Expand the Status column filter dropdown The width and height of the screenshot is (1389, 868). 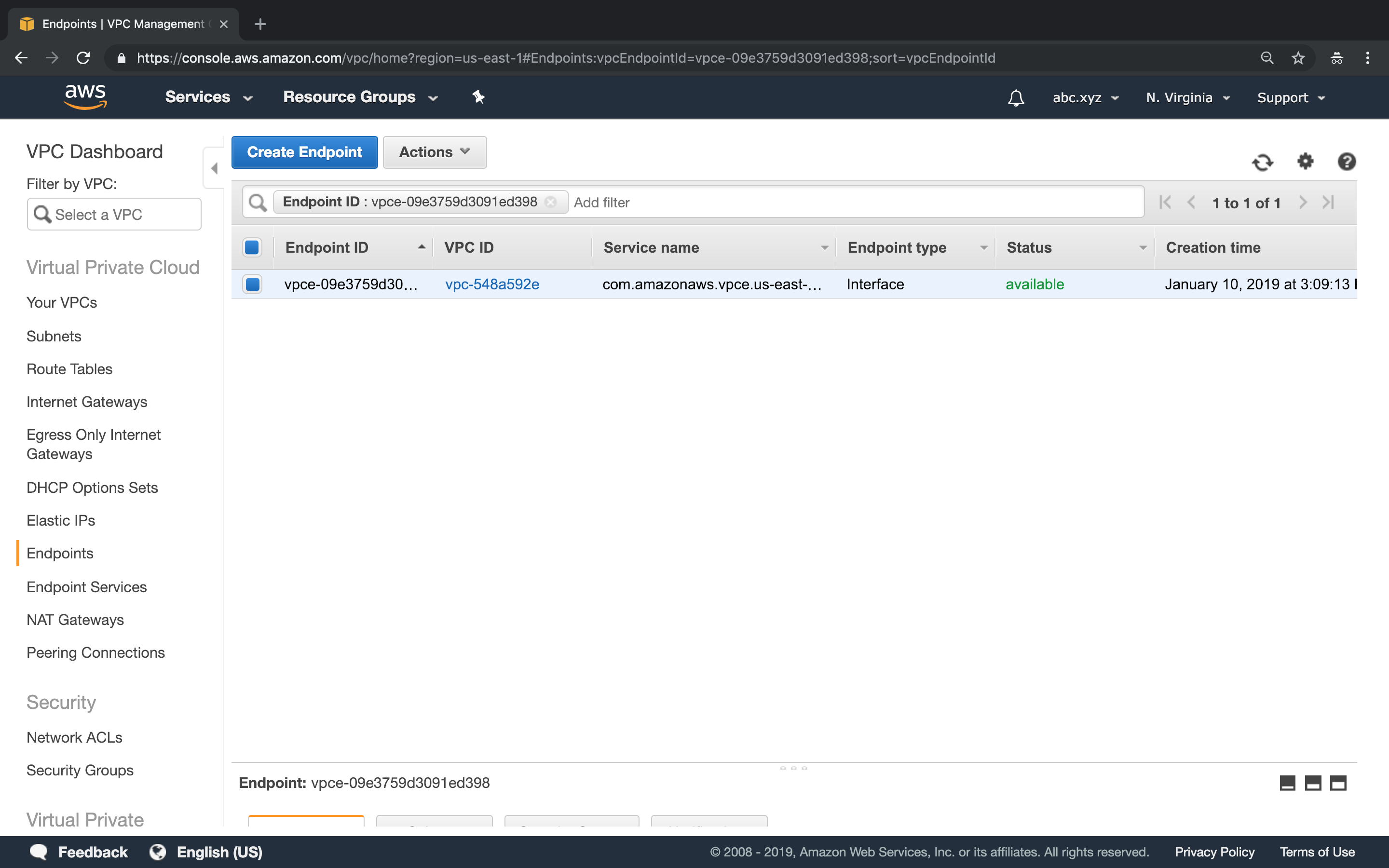(x=1142, y=247)
